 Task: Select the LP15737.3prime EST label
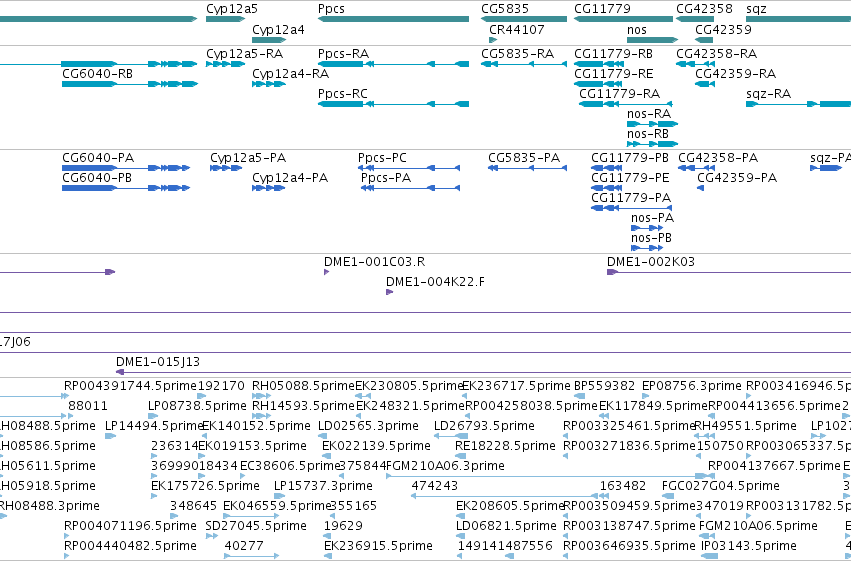[323, 486]
